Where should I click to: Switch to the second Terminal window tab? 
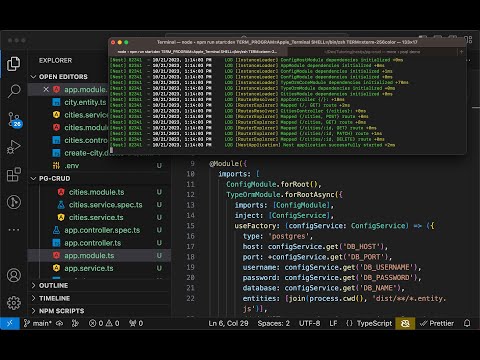[x=372, y=52]
